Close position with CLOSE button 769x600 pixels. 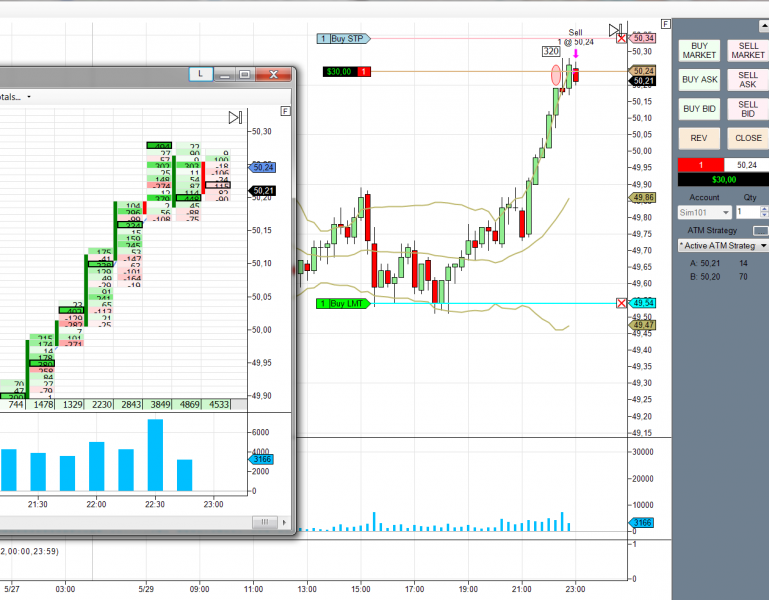747,138
